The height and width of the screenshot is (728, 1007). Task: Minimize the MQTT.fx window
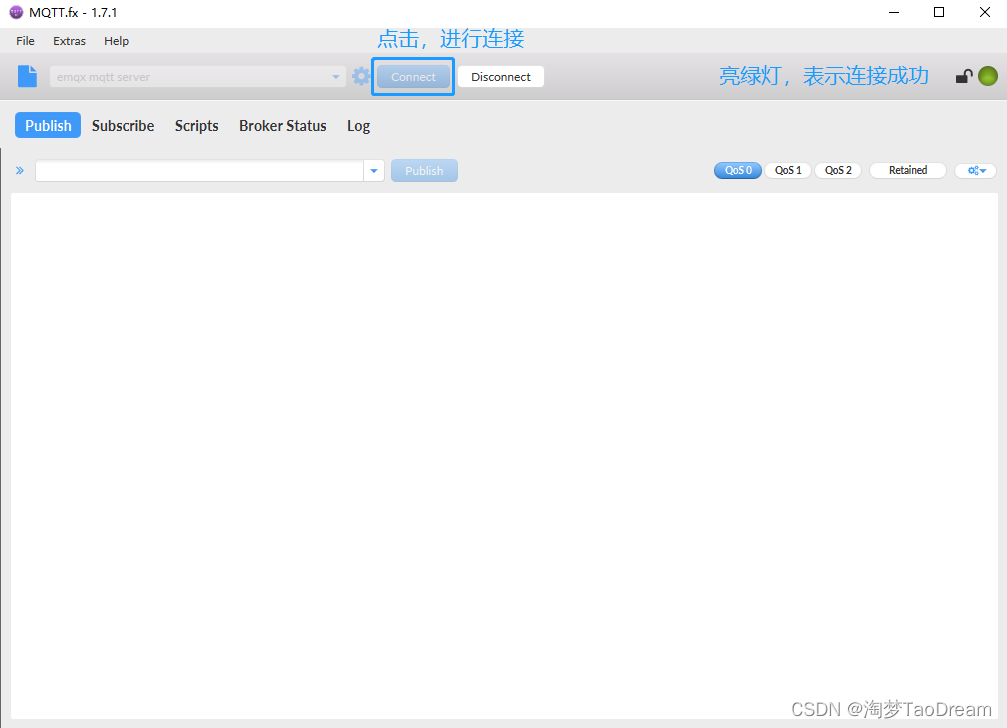point(893,13)
